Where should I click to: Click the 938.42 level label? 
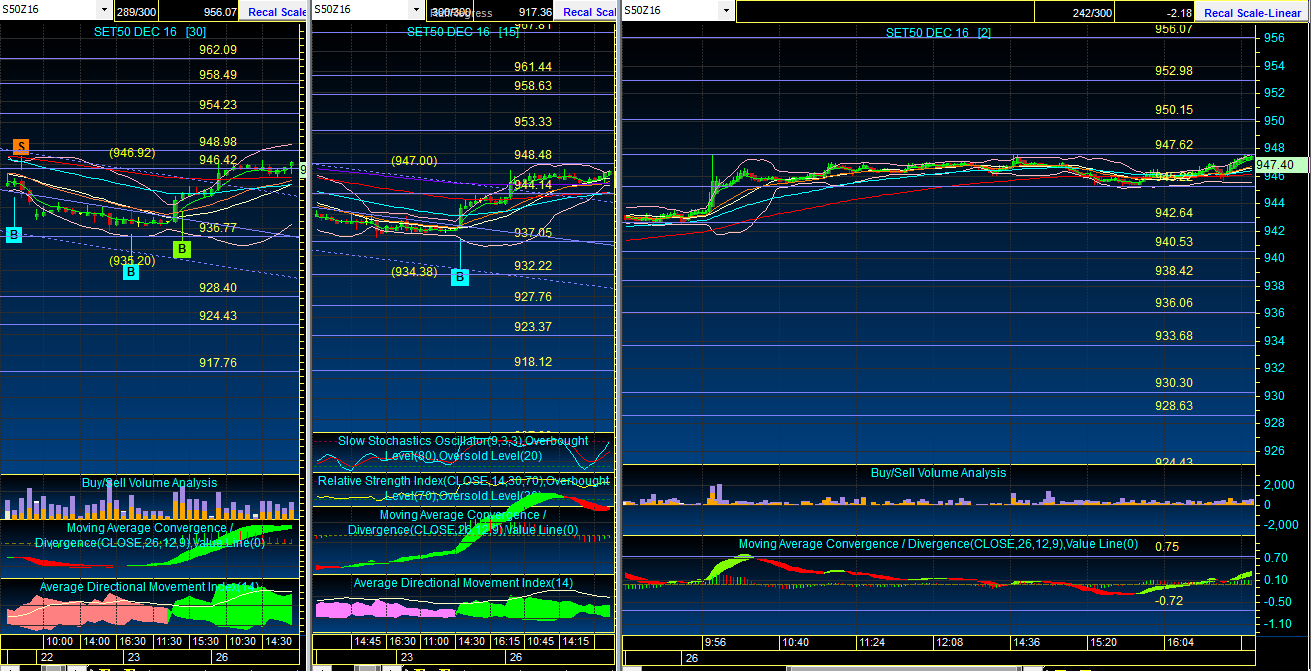coord(1174,271)
